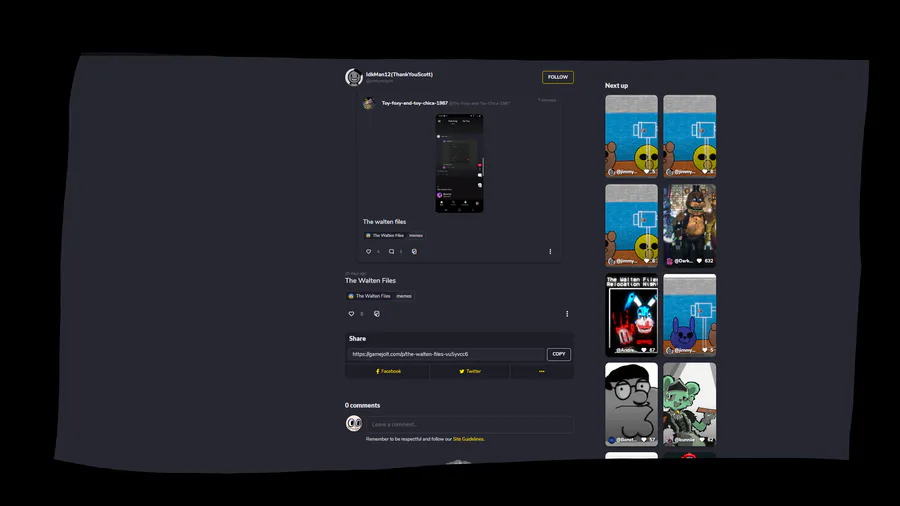View the phone screenshot image in embedded post
900x506 pixels.
point(459,164)
